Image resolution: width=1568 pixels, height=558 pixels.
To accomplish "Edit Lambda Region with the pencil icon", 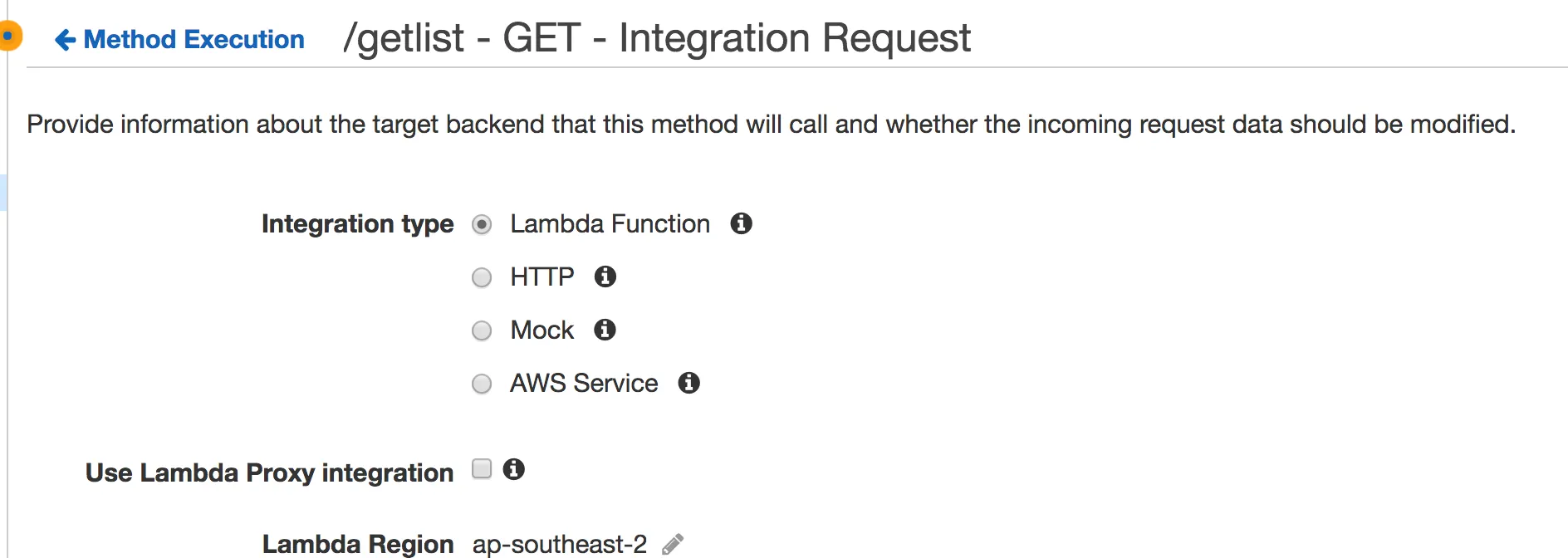I will [x=673, y=544].
